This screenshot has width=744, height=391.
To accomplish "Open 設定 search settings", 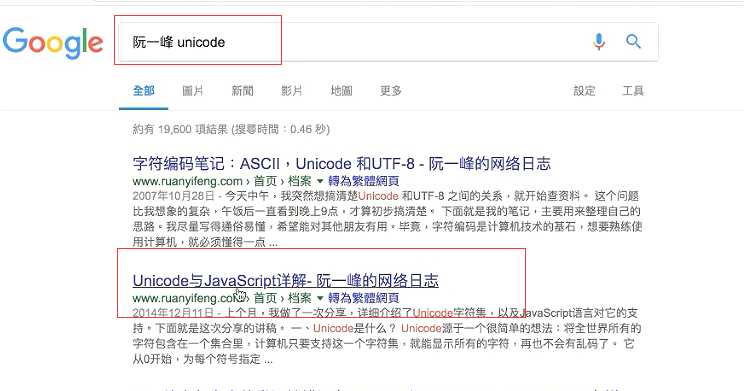I will point(584,90).
